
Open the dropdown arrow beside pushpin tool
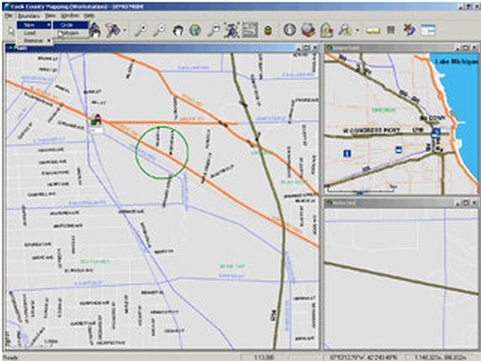(125, 30)
